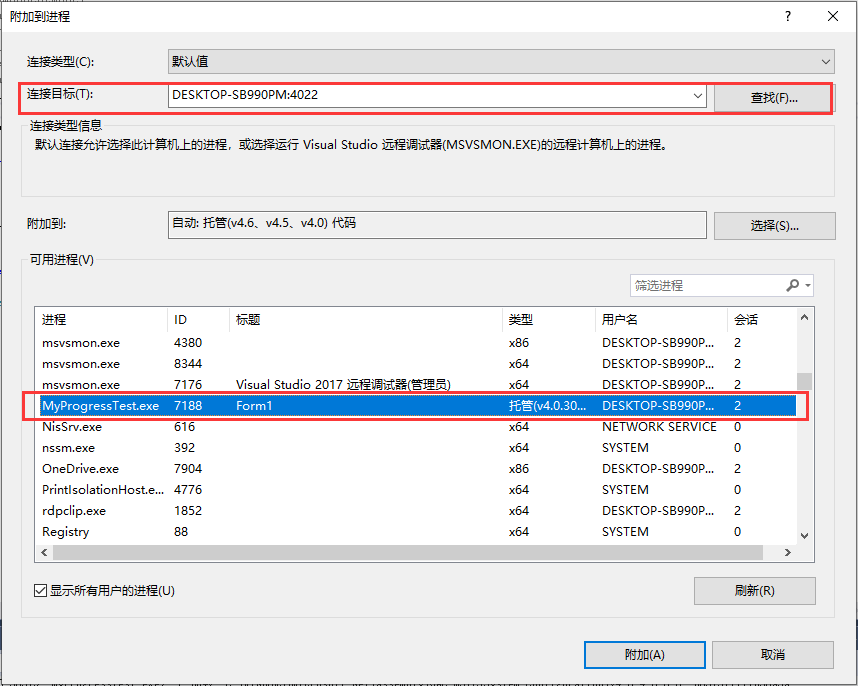Sort by the 用户名 column header
The height and width of the screenshot is (686, 858).
(x=661, y=319)
